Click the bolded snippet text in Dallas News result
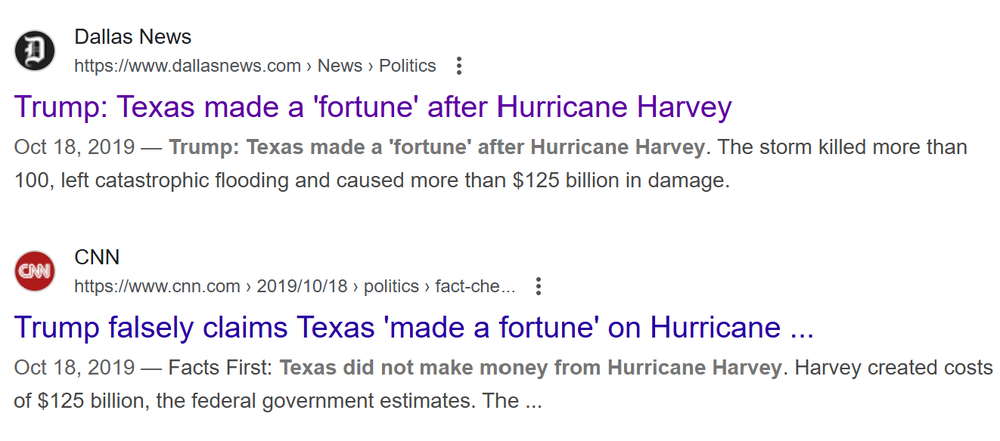The width and height of the screenshot is (1000, 441). coord(436,148)
